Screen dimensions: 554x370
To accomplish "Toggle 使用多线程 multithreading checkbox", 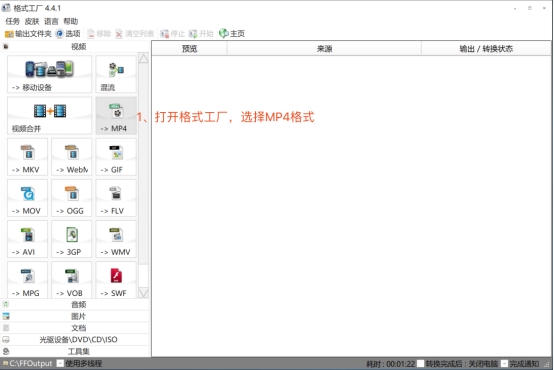I will tap(60, 363).
